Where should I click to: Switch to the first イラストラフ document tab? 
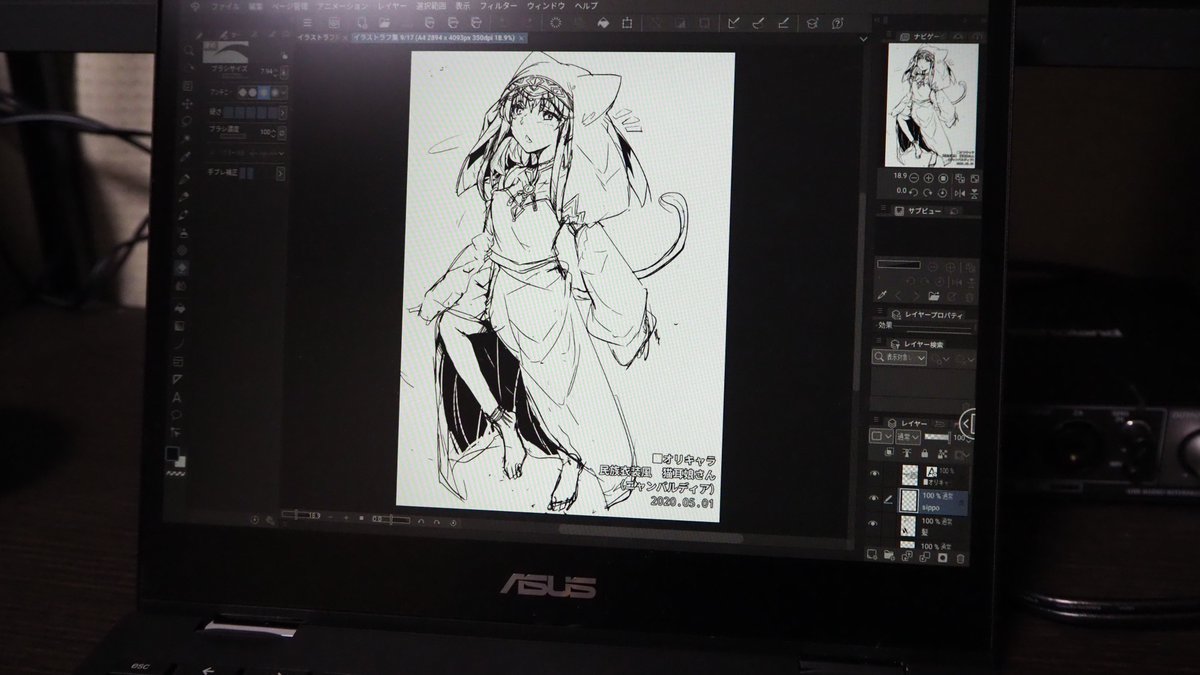[320, 37]
